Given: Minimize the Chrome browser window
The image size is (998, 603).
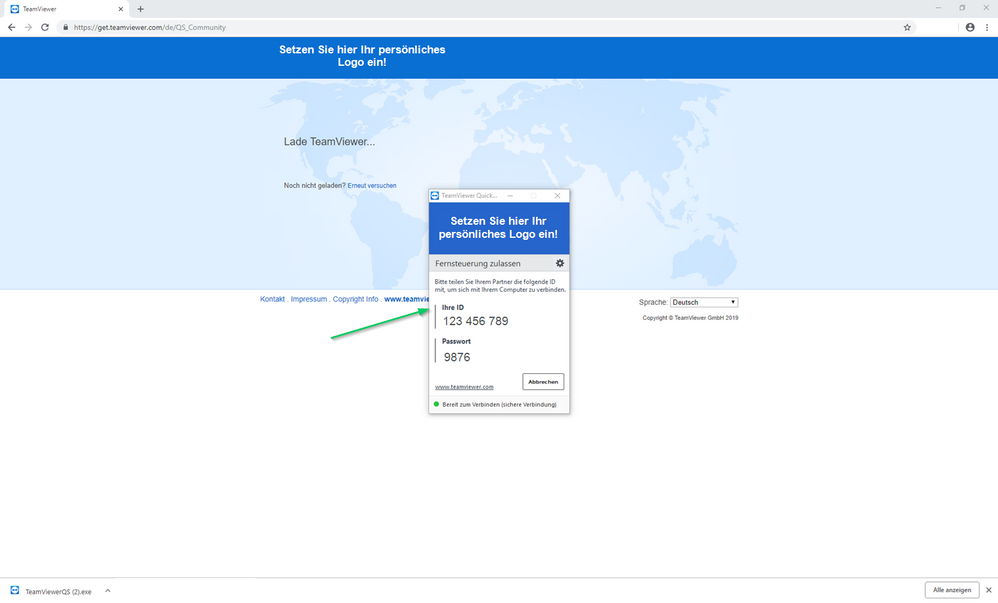Looking at the screenshot, I should (x=938, y=8).
